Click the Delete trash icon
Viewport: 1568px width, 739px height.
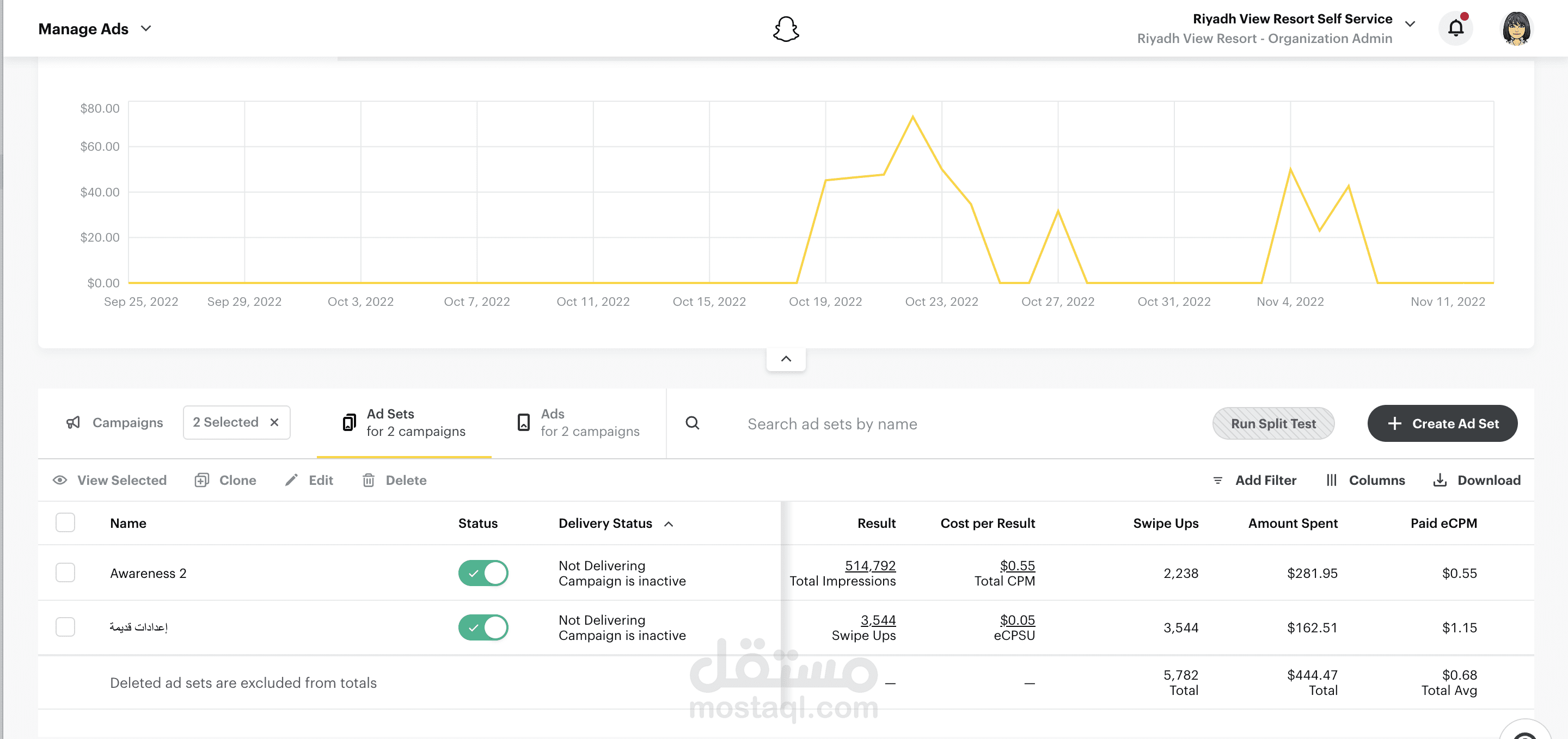click(368, 480)
